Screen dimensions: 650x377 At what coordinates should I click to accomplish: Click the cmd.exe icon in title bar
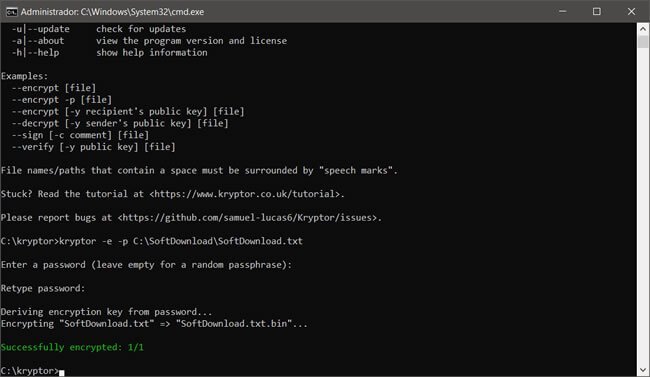(11, 12)
